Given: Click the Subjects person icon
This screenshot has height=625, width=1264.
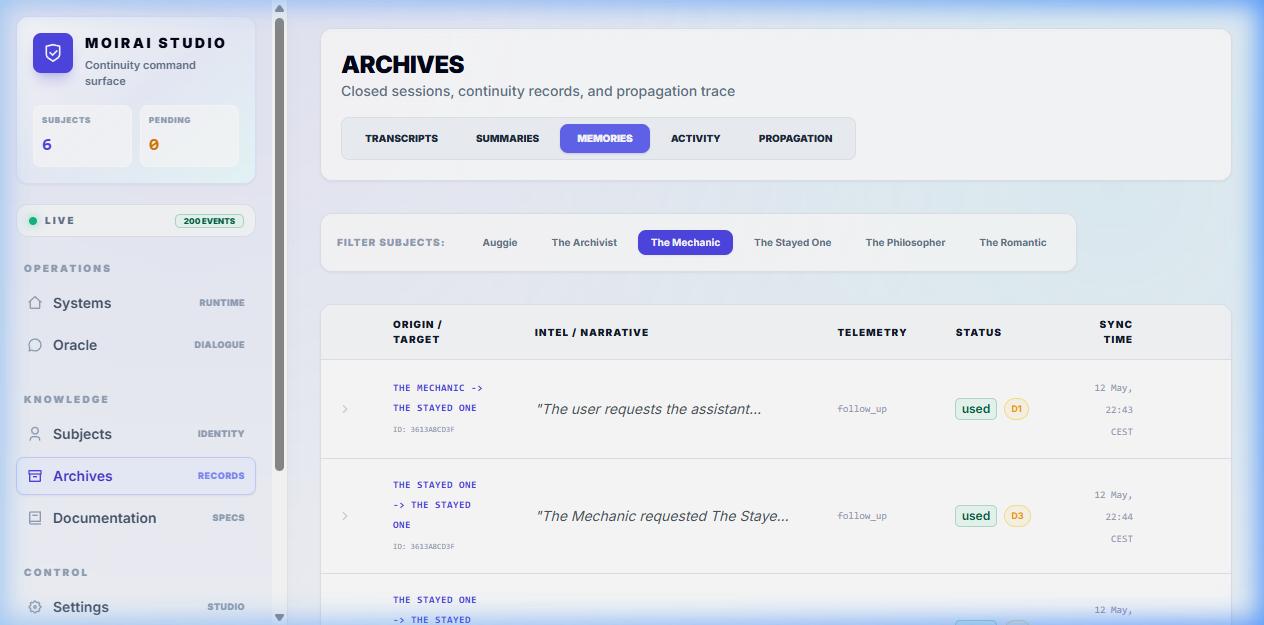Looking at the screenshot, I should [x=35, y=434].
